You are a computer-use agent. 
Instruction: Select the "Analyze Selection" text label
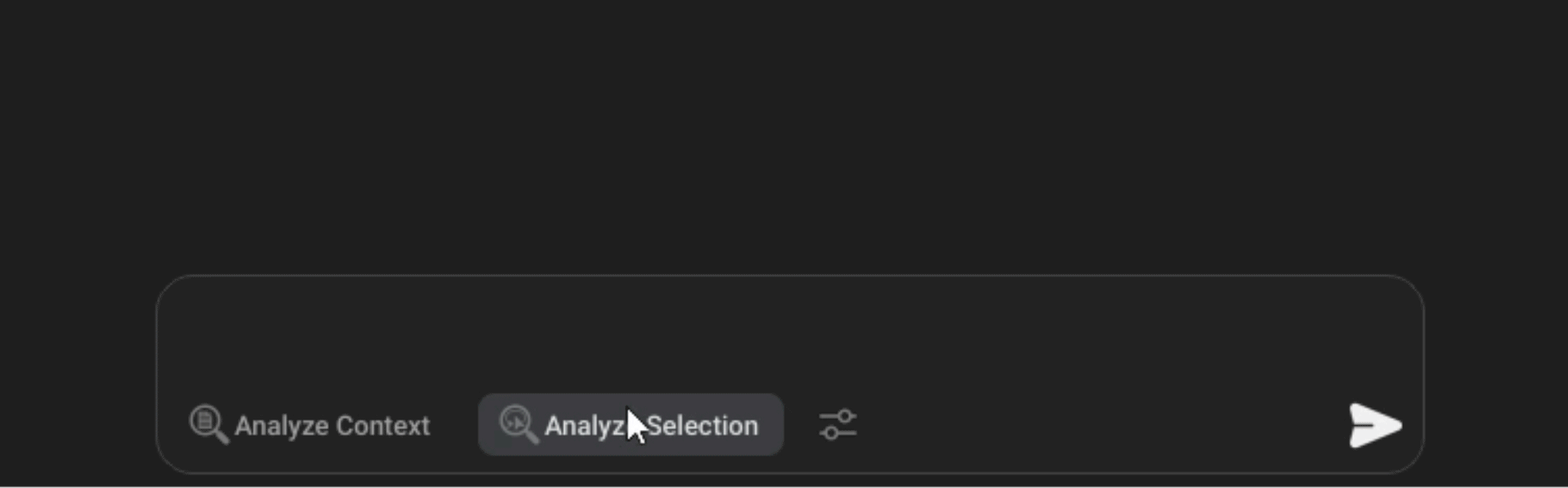[651, 426]
